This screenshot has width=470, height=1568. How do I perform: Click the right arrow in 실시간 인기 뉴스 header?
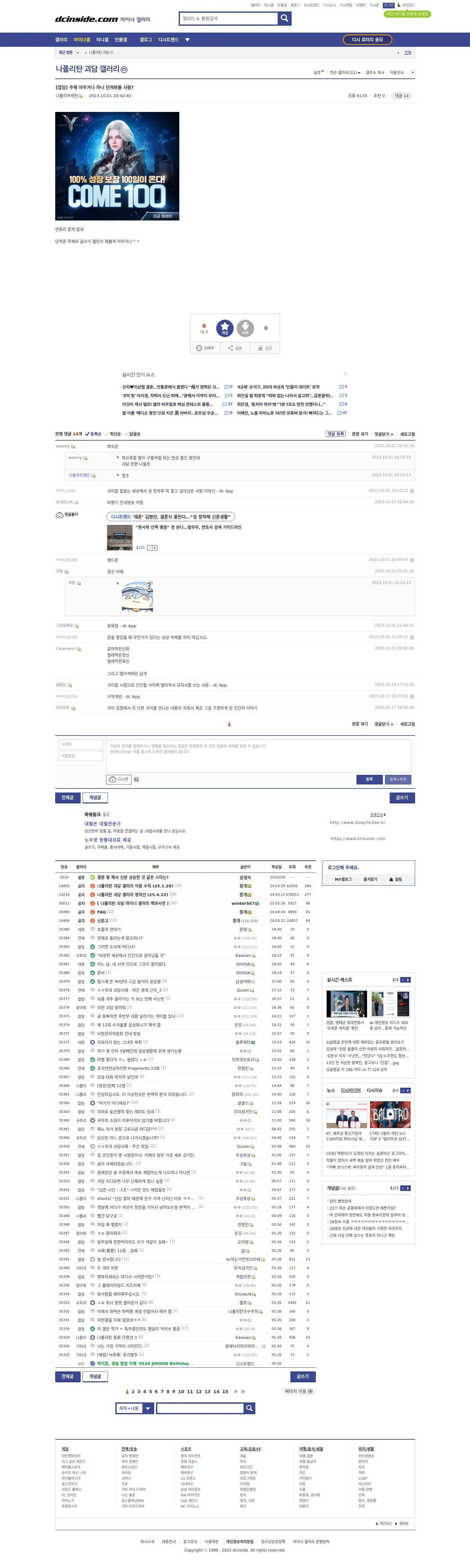click(345, 374)
